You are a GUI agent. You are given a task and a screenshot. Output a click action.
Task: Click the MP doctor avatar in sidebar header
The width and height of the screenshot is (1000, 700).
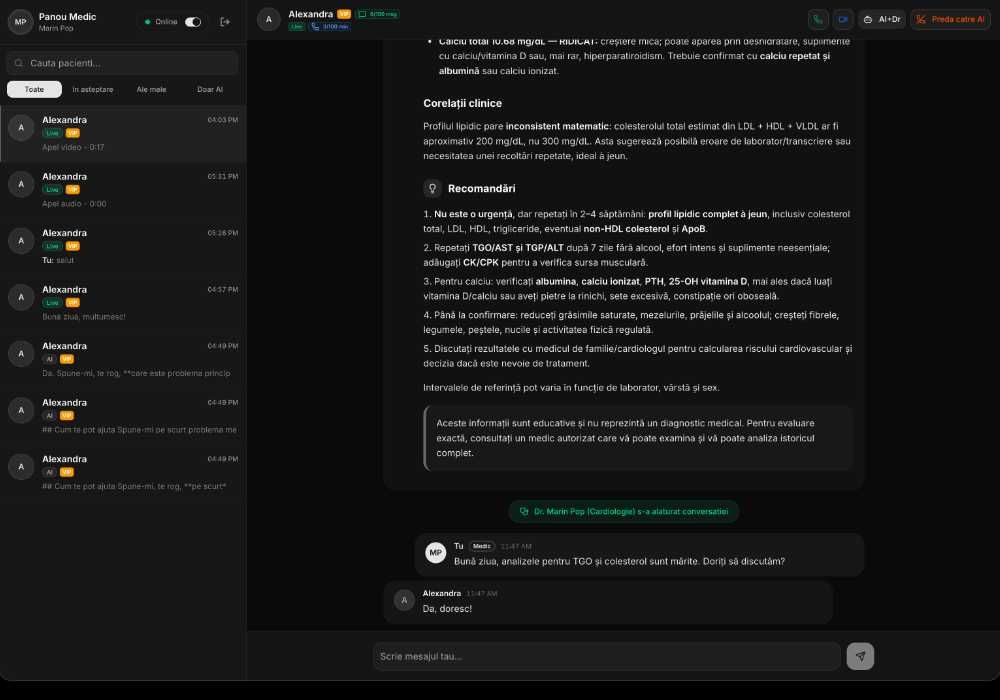[x=20, y=22]
